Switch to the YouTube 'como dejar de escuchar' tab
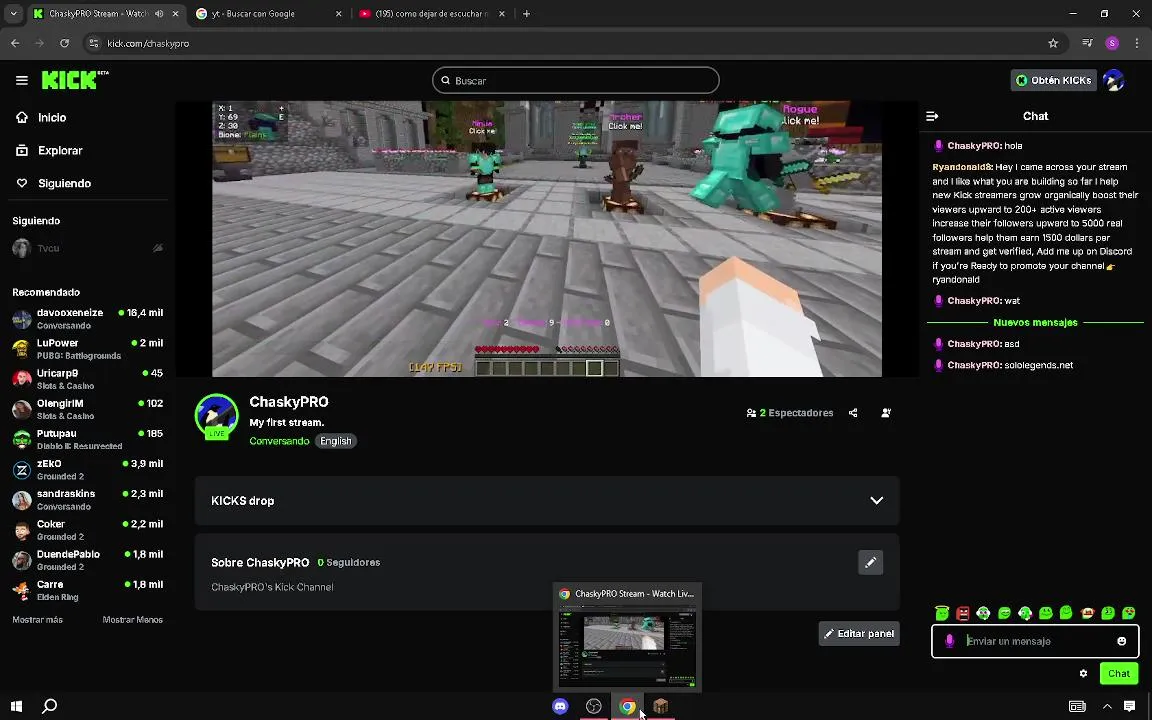 [x=432, y=14]
